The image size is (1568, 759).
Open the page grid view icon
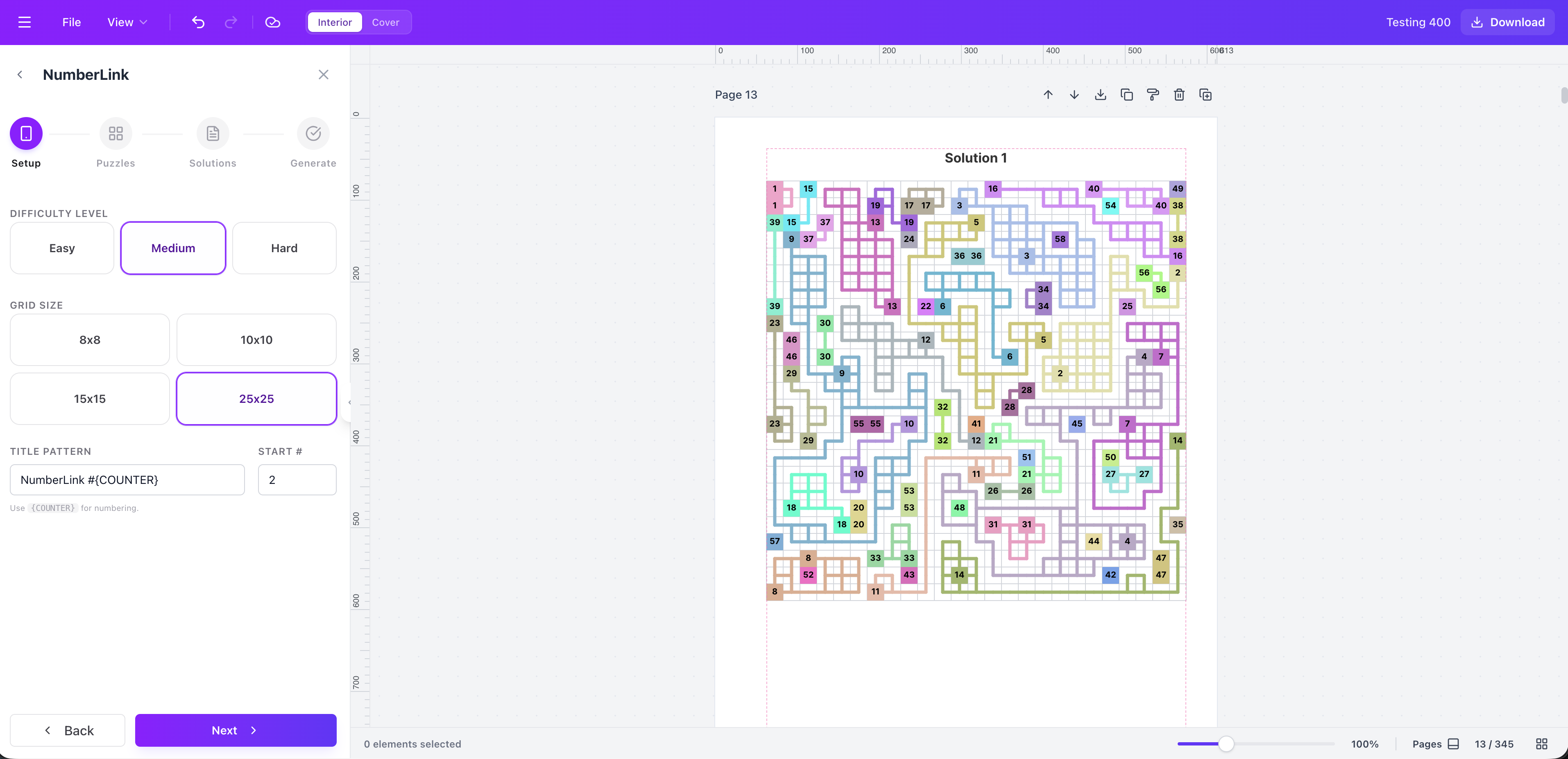click(x=1541, y=744)
